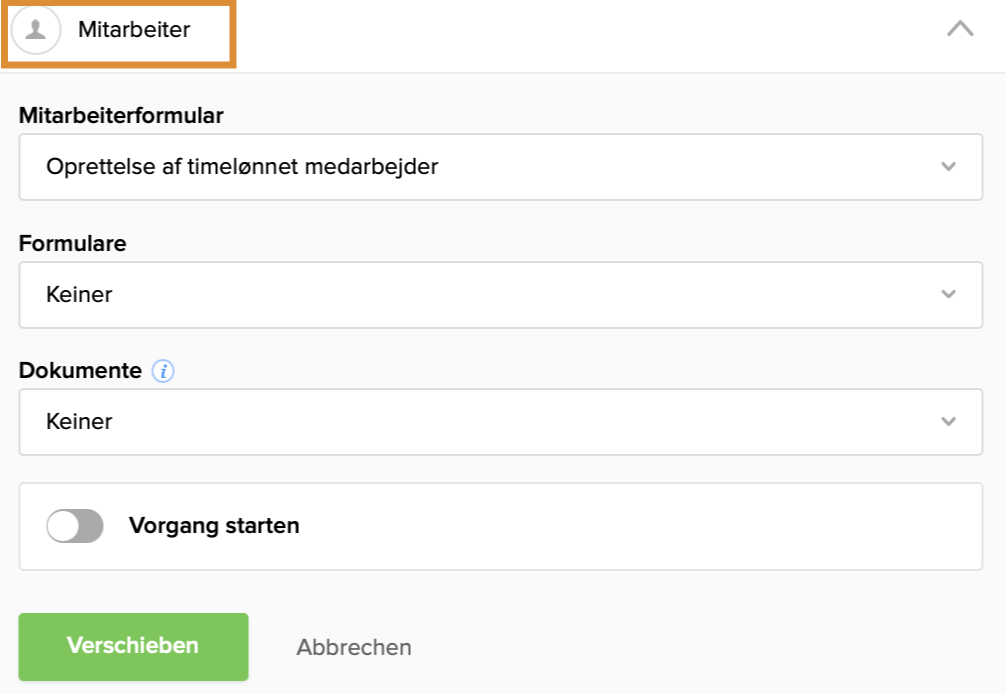The height and width of the screenshot is (694, 1006).
Task: Click the Mitarbeiter title text
Action: [134, 30]
